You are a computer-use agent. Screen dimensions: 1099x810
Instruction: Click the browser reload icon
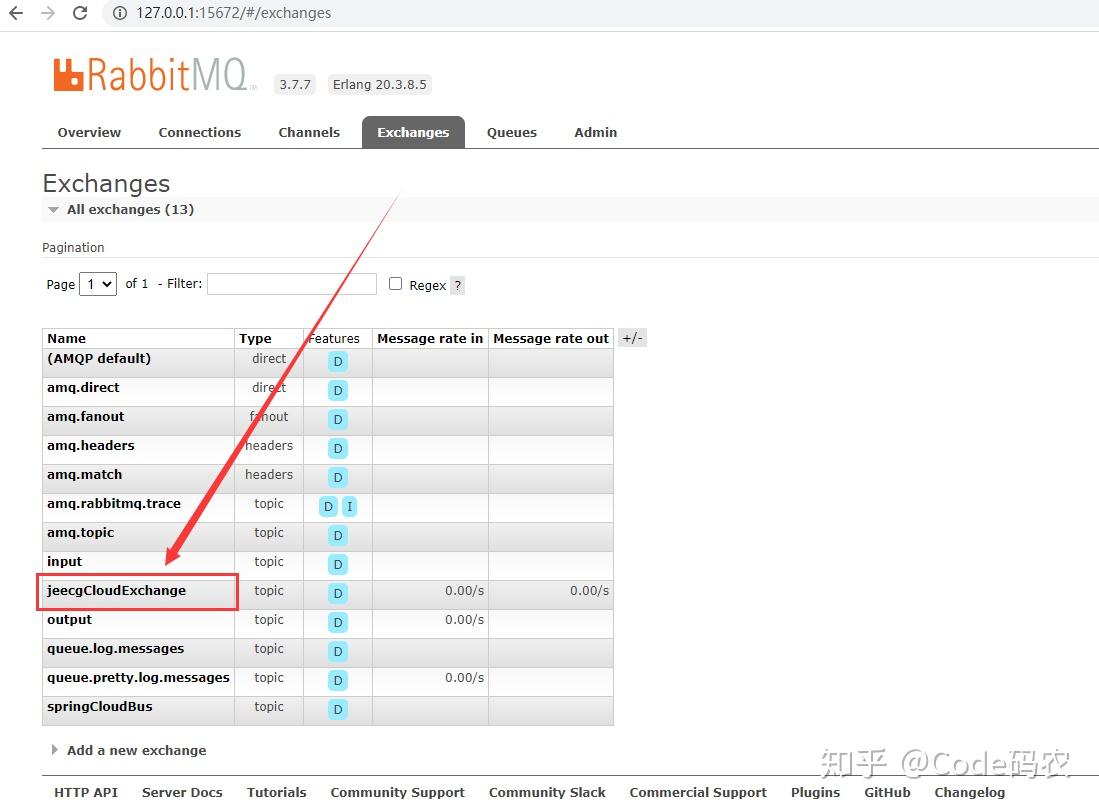80,13
